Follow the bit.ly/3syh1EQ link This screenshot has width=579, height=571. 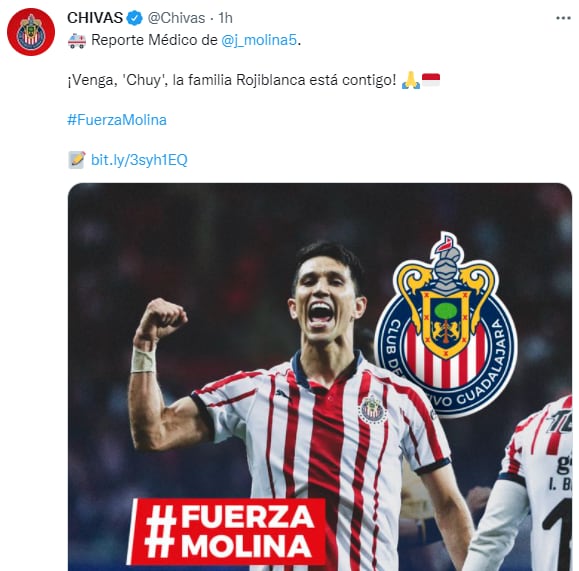[139, 160]
